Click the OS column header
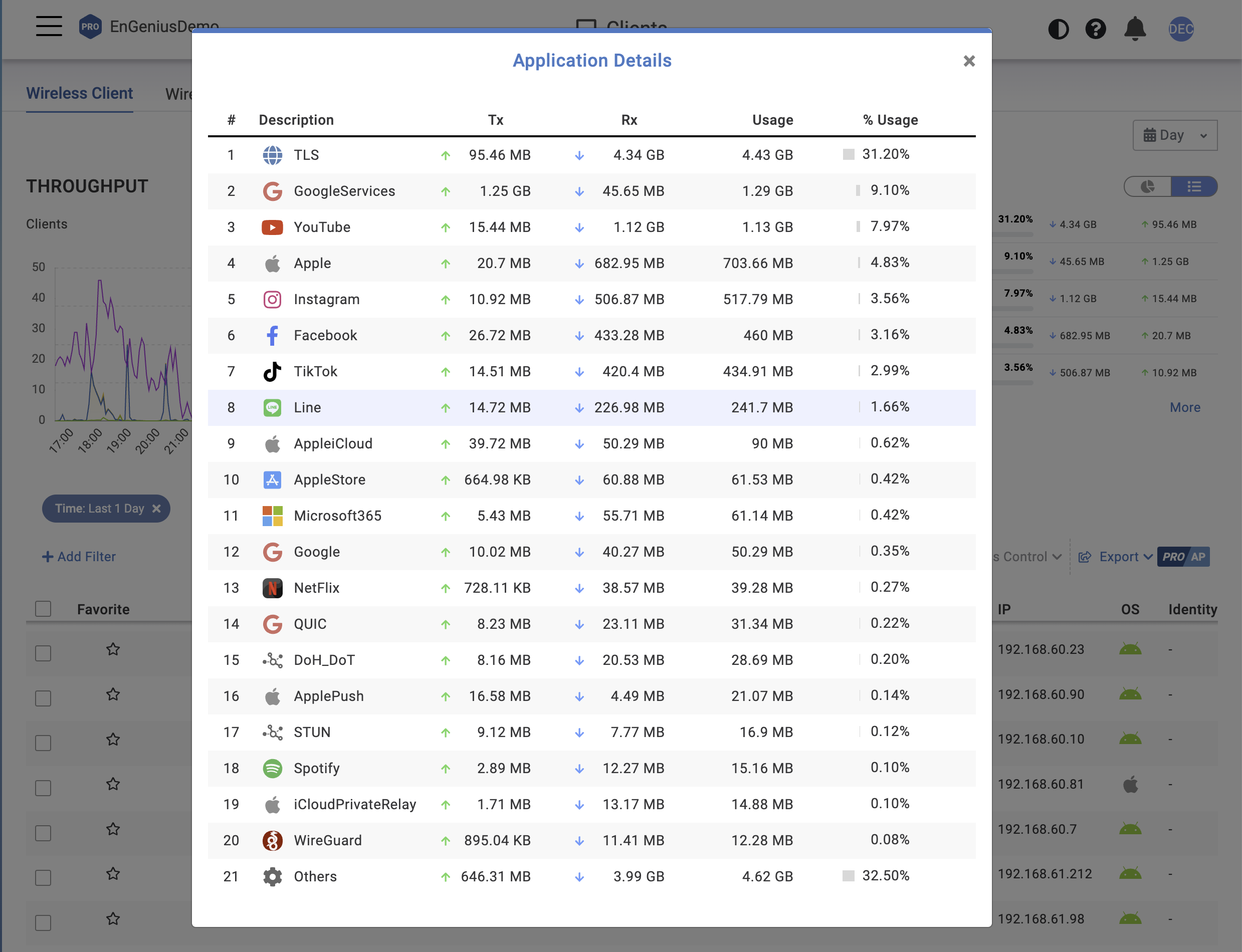1242x952 pixels. [1130, 610]
